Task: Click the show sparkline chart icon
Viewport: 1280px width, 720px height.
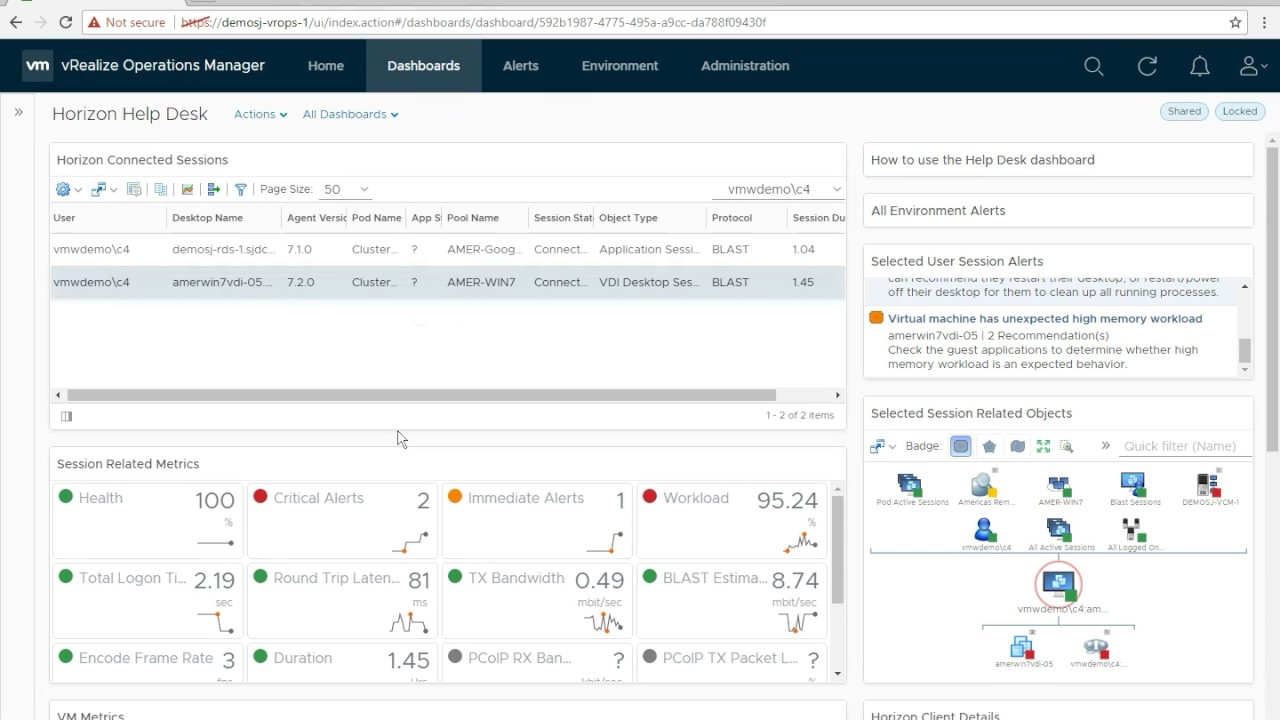Action: [187, 189]
